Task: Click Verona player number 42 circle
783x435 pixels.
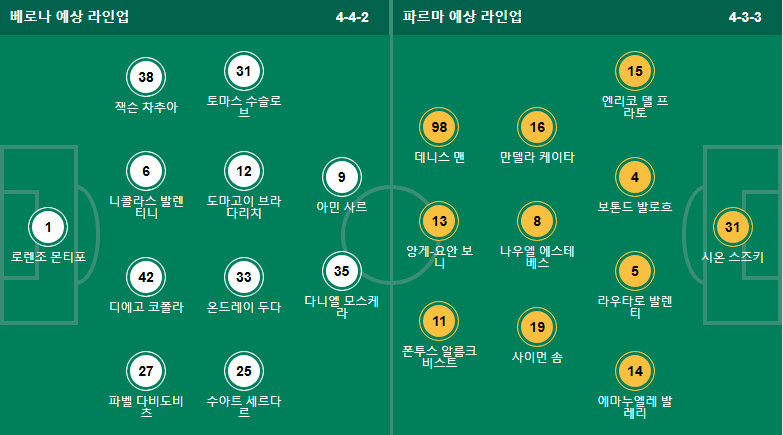Action: click(x=146, y=277)
